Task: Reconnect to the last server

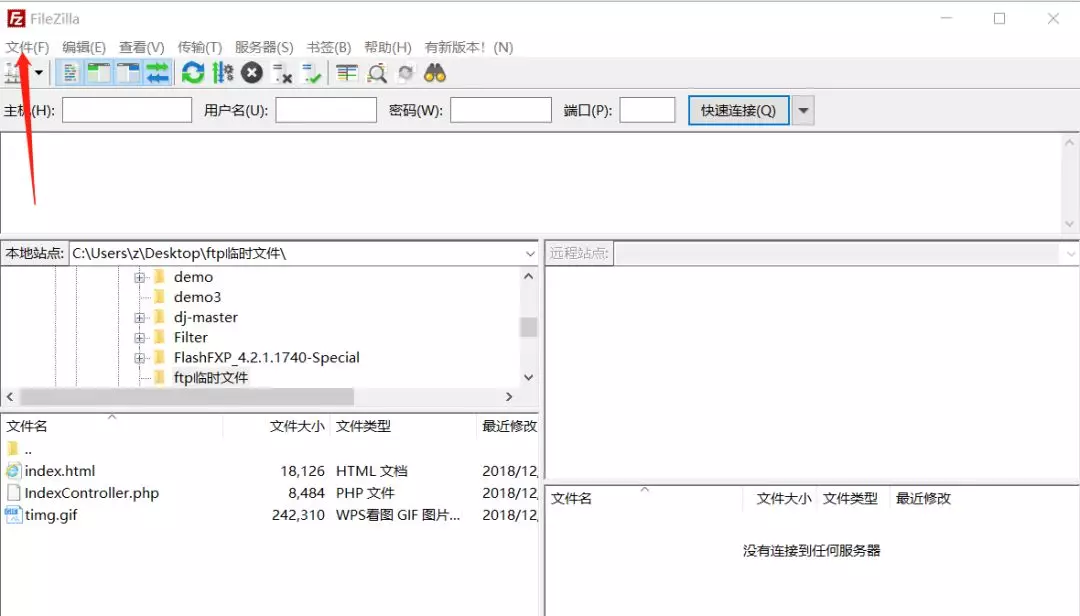Action: [311, 73]
